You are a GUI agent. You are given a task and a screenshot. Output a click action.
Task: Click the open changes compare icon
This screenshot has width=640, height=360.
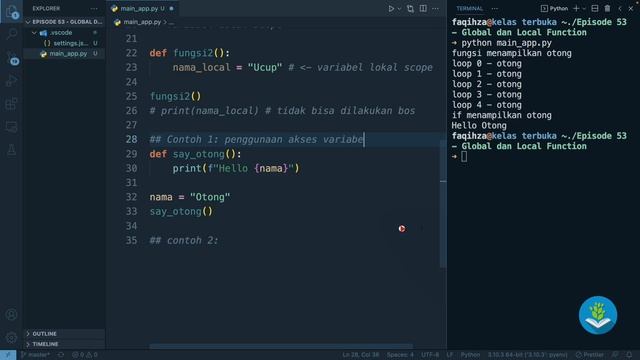pyautogui.click(x=410, y=9)
